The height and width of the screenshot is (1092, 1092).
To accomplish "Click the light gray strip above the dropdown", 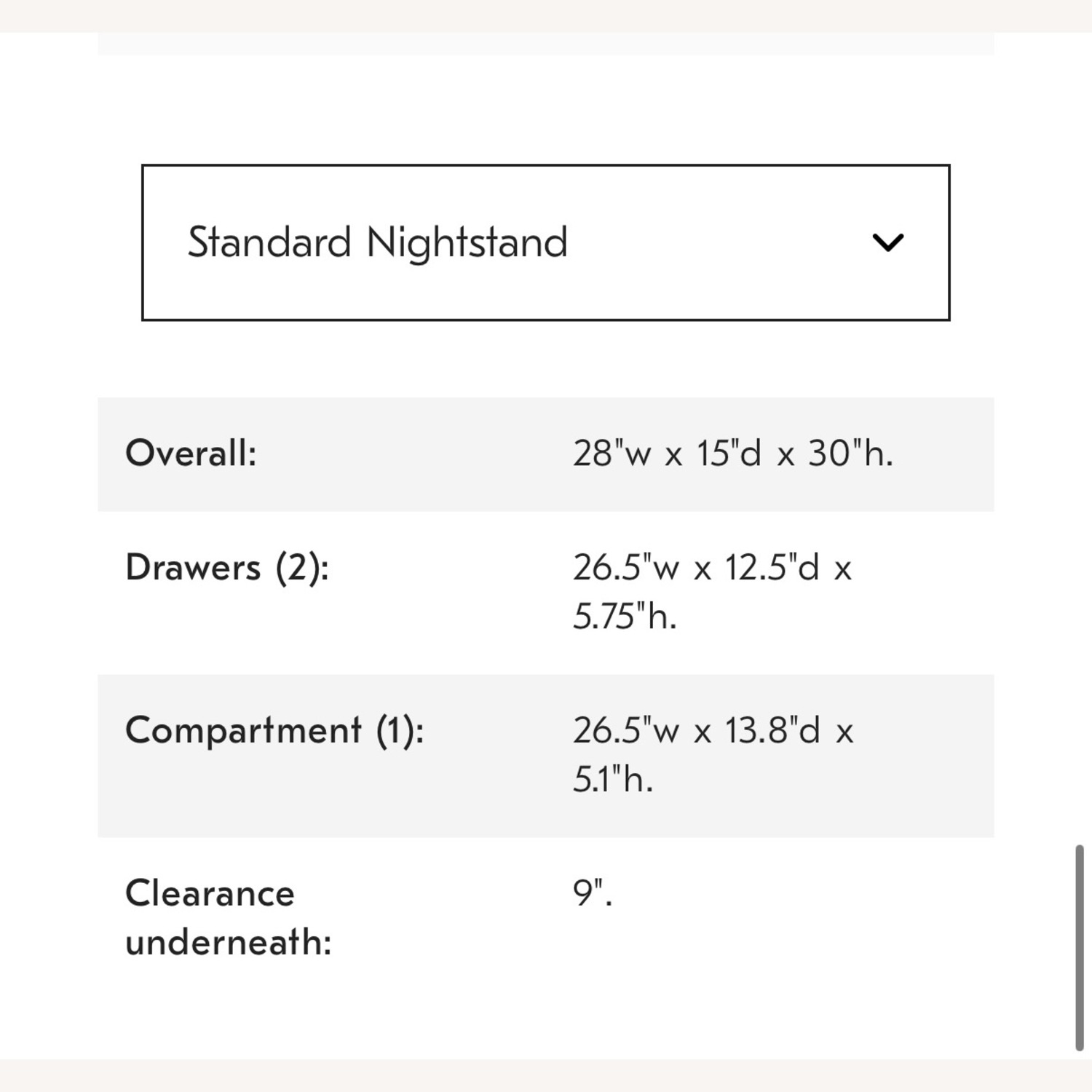I will [546, 44].
